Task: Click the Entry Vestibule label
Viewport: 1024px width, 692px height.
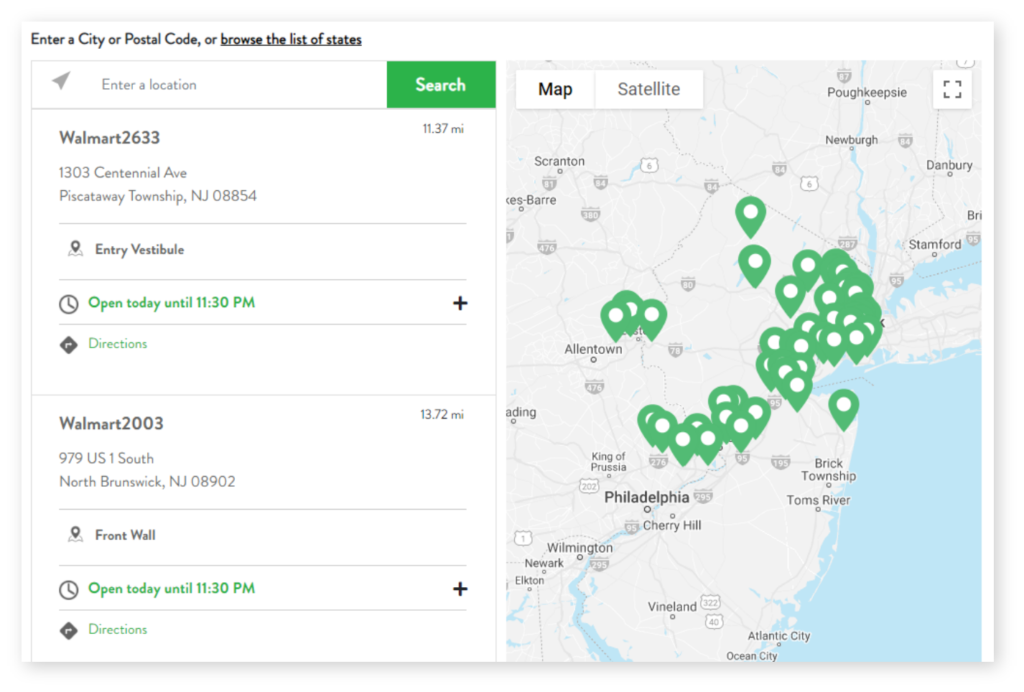Action: tap(139, 249)
